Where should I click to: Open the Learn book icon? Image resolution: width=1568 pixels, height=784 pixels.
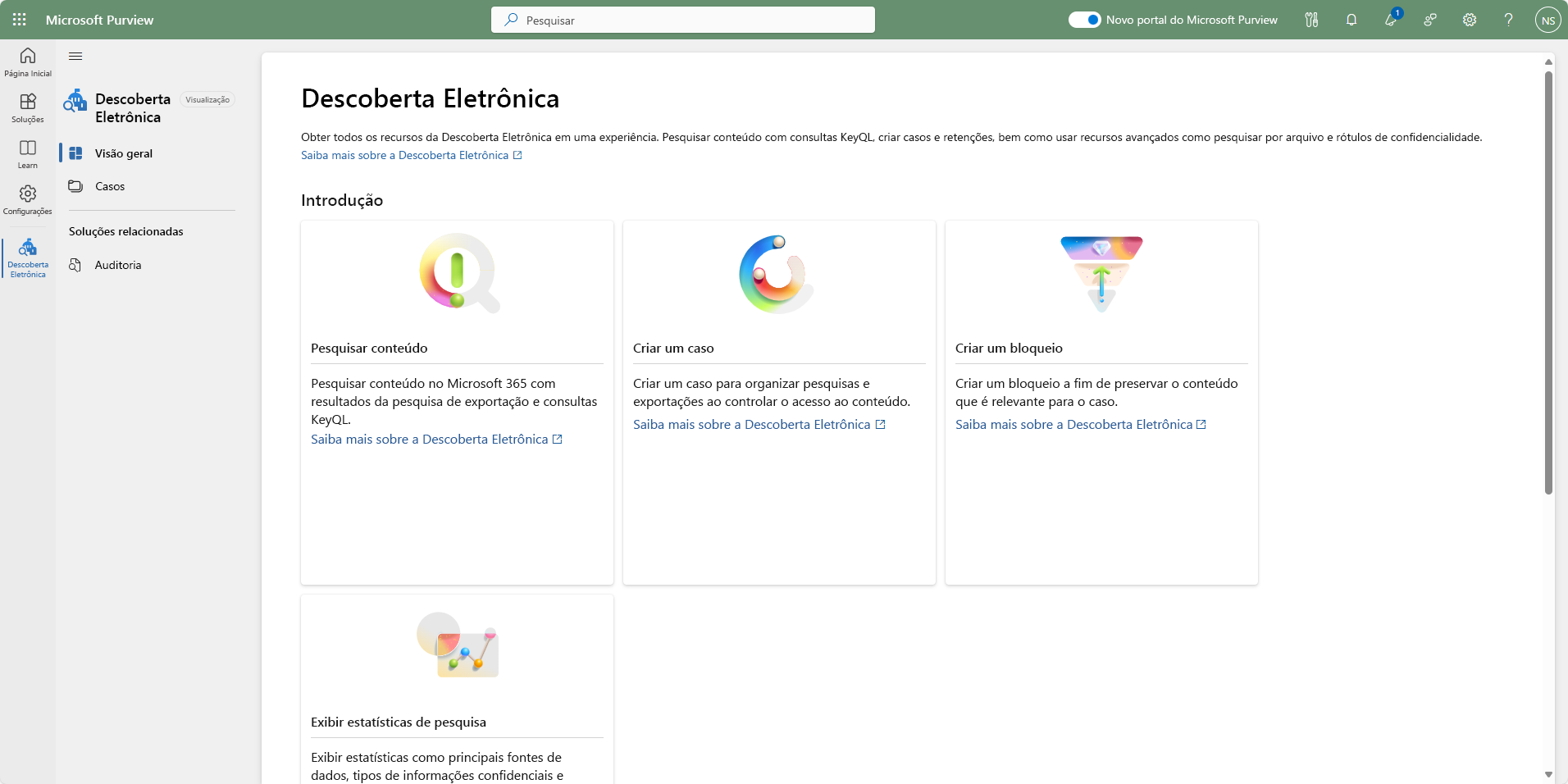pos(28,153)
